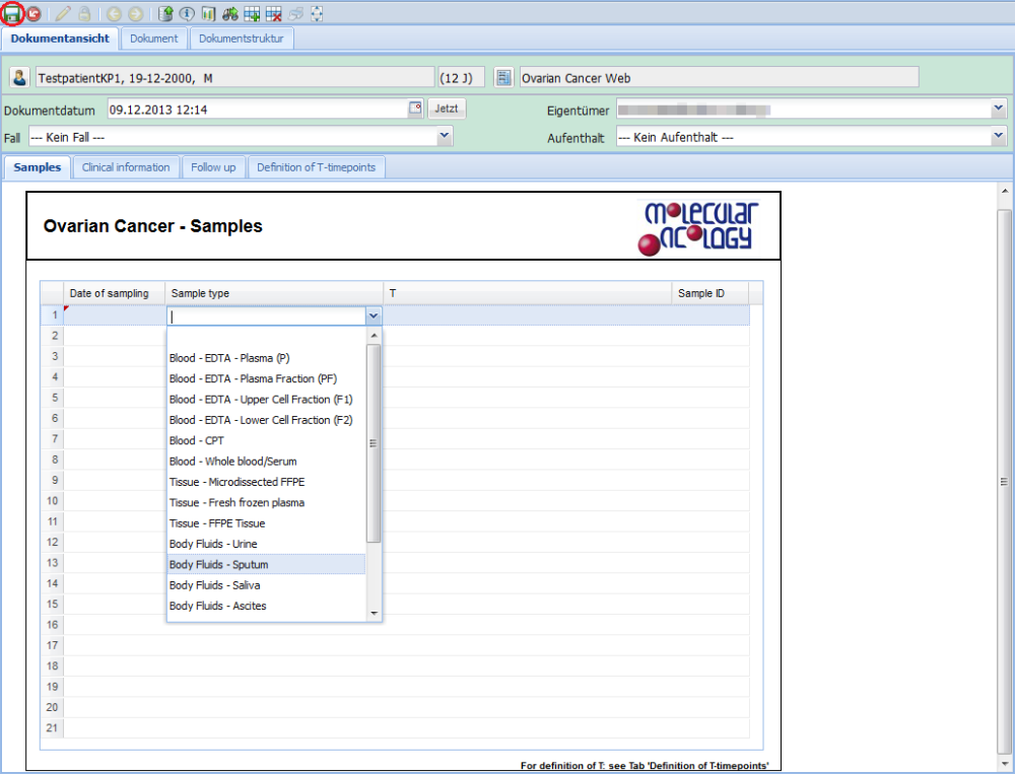The width and height of the screenshot is (1015, 774).
Task: Click the sample type list scroll-down arrow
Action: (374, 613)
